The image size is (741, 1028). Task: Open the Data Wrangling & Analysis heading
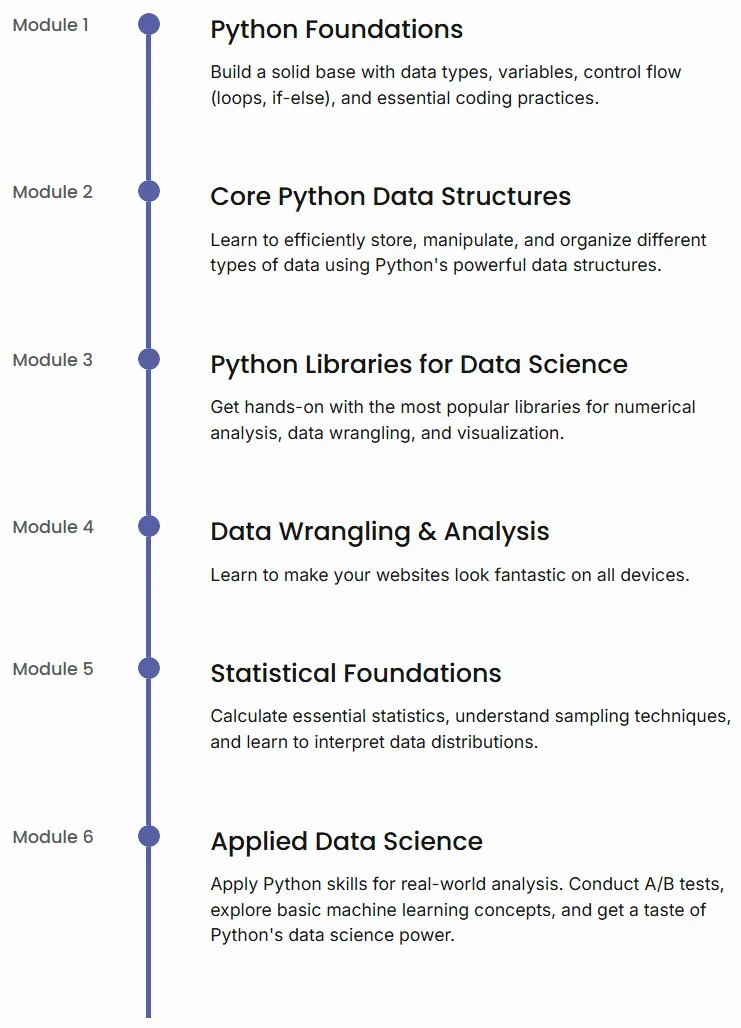380,532
